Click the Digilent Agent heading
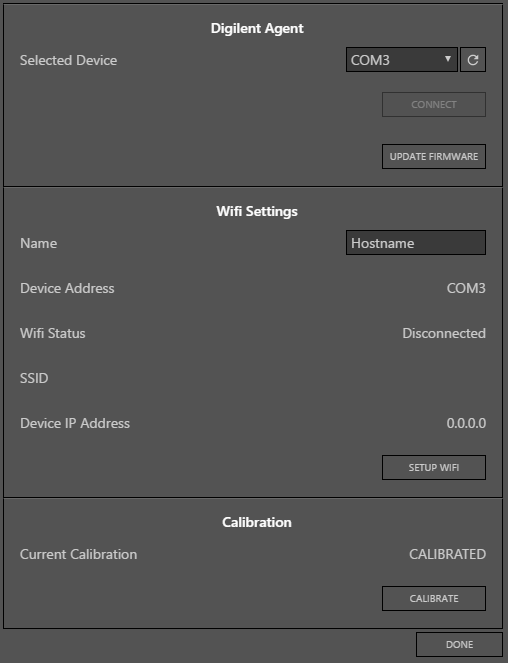508x663 pixels. tap(257, 28)
